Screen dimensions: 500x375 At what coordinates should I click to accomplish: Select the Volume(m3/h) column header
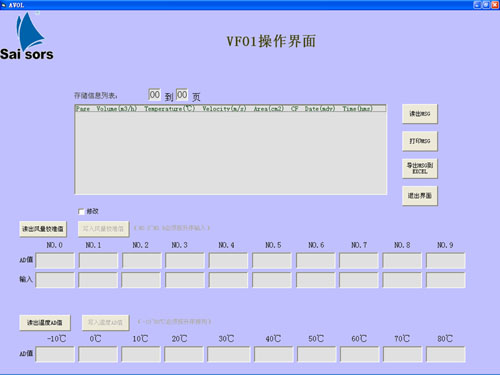click(117, 109)
